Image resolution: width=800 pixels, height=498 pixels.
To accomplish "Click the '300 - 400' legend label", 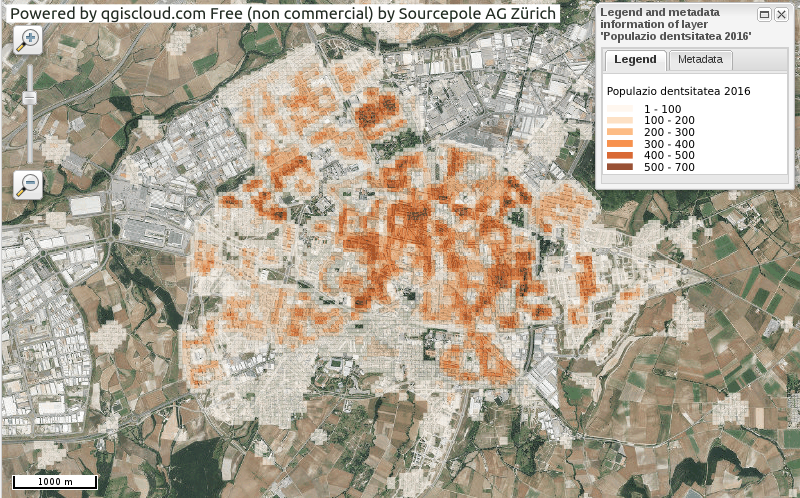I will click(669, 144).
